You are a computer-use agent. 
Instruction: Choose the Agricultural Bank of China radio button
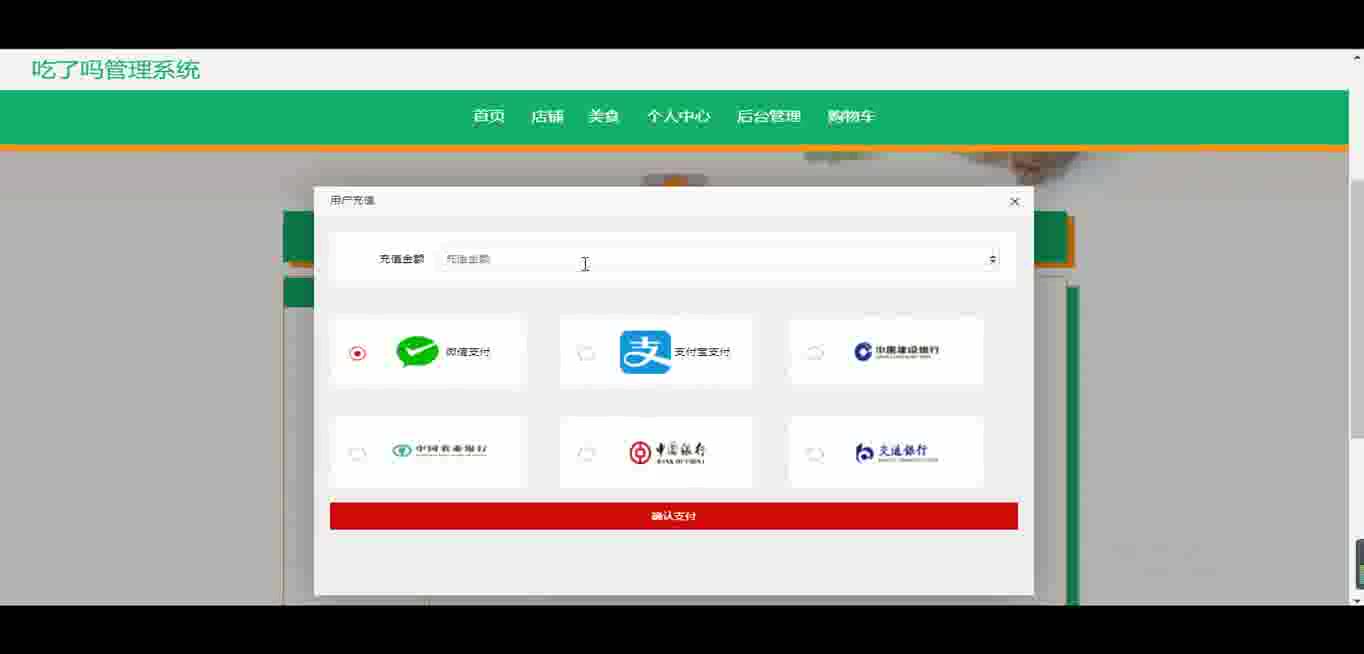click(x=358, y=454)
